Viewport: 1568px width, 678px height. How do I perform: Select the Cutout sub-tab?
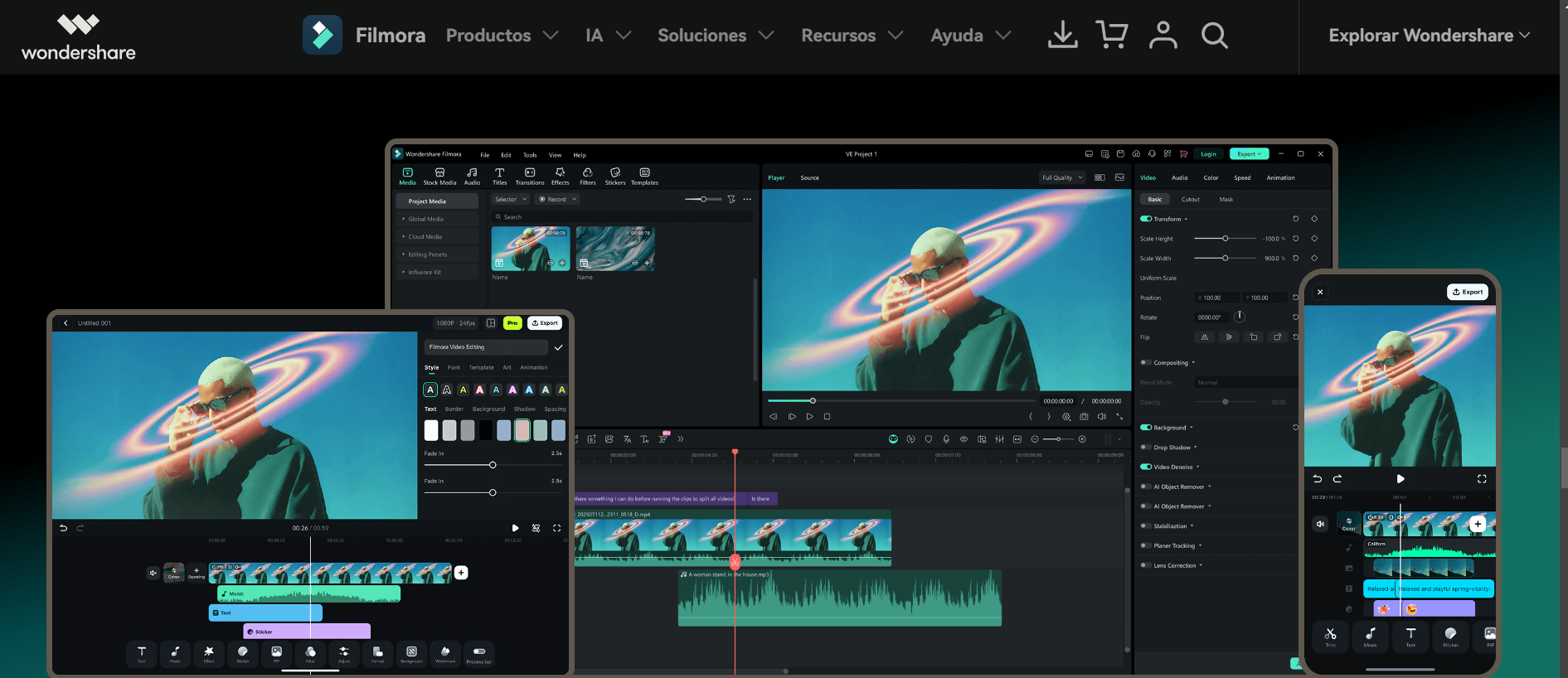pos(1191,199)
